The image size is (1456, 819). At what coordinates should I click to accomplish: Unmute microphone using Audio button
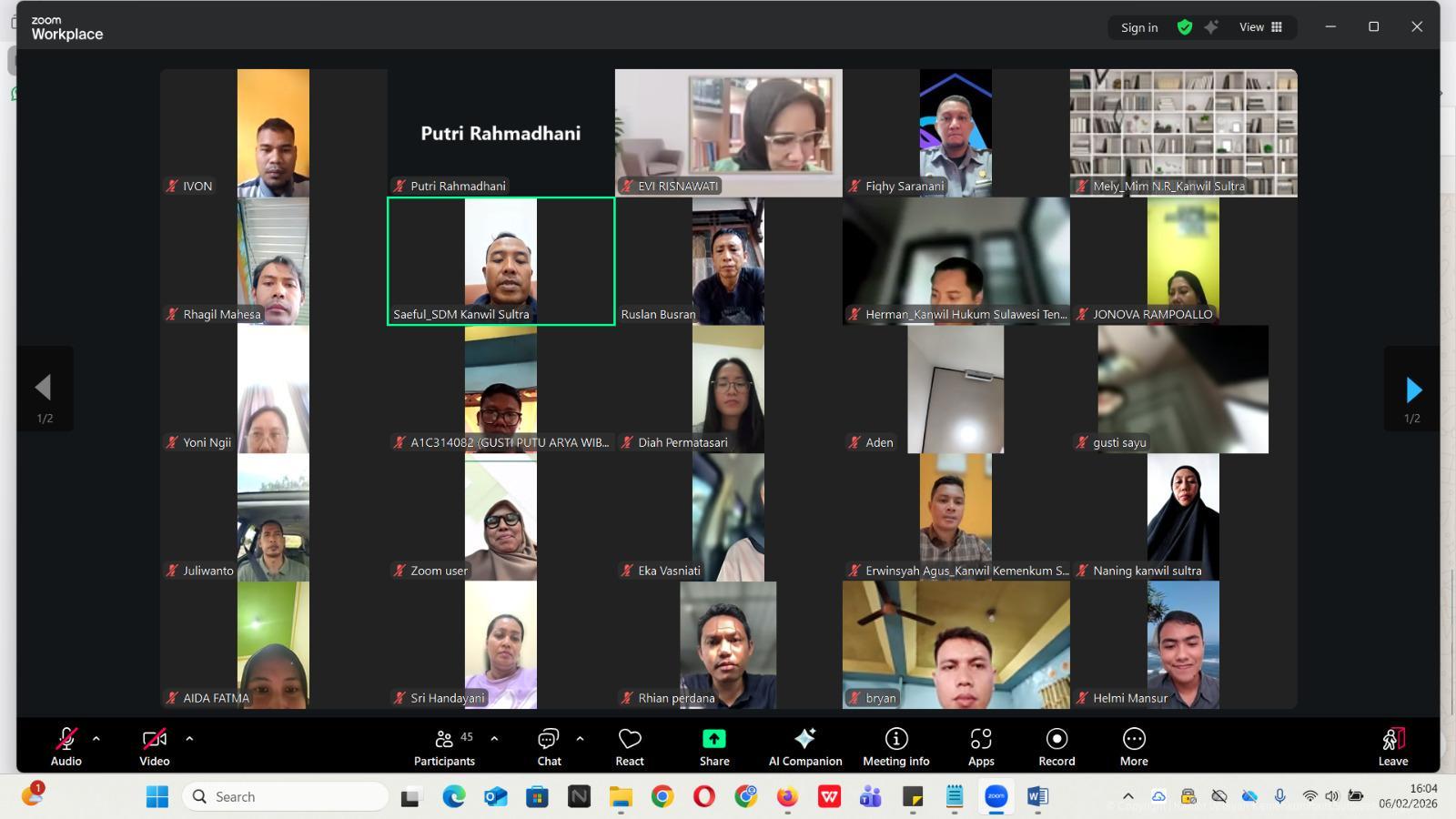point(66,747)
